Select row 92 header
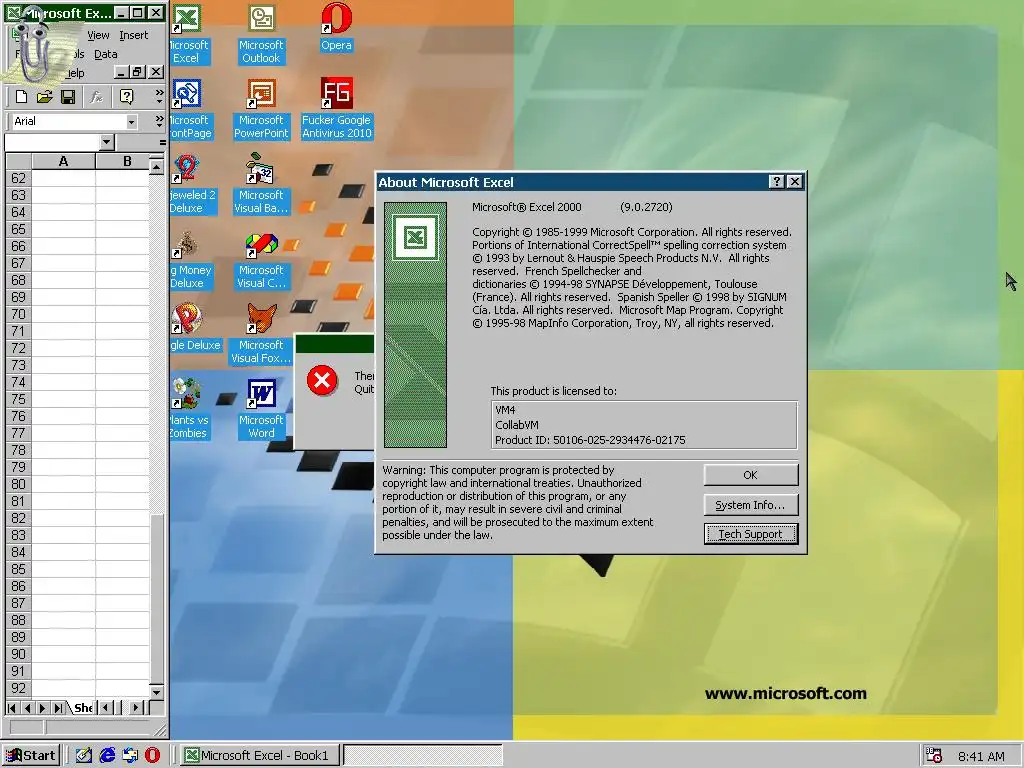This screenshot has height=768, width=1024. (x=18, y=688)
